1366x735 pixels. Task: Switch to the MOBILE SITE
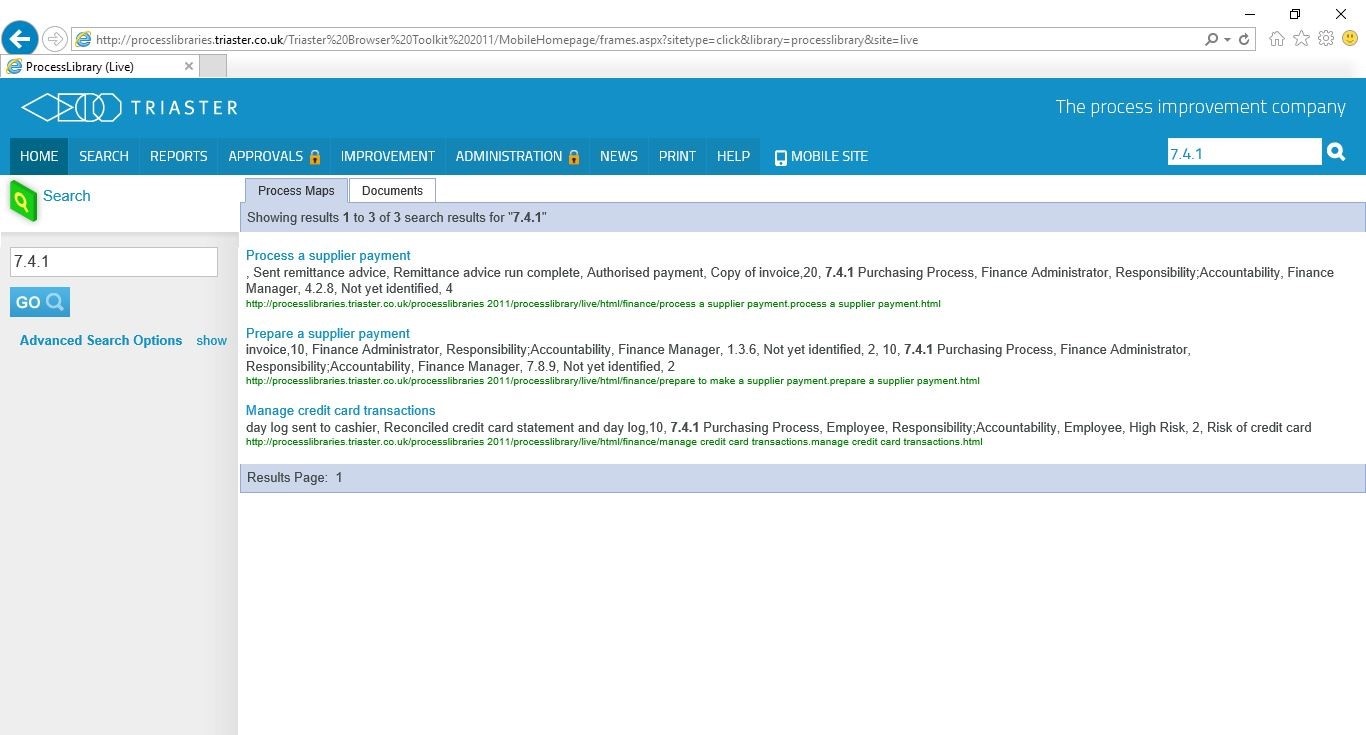821,156
